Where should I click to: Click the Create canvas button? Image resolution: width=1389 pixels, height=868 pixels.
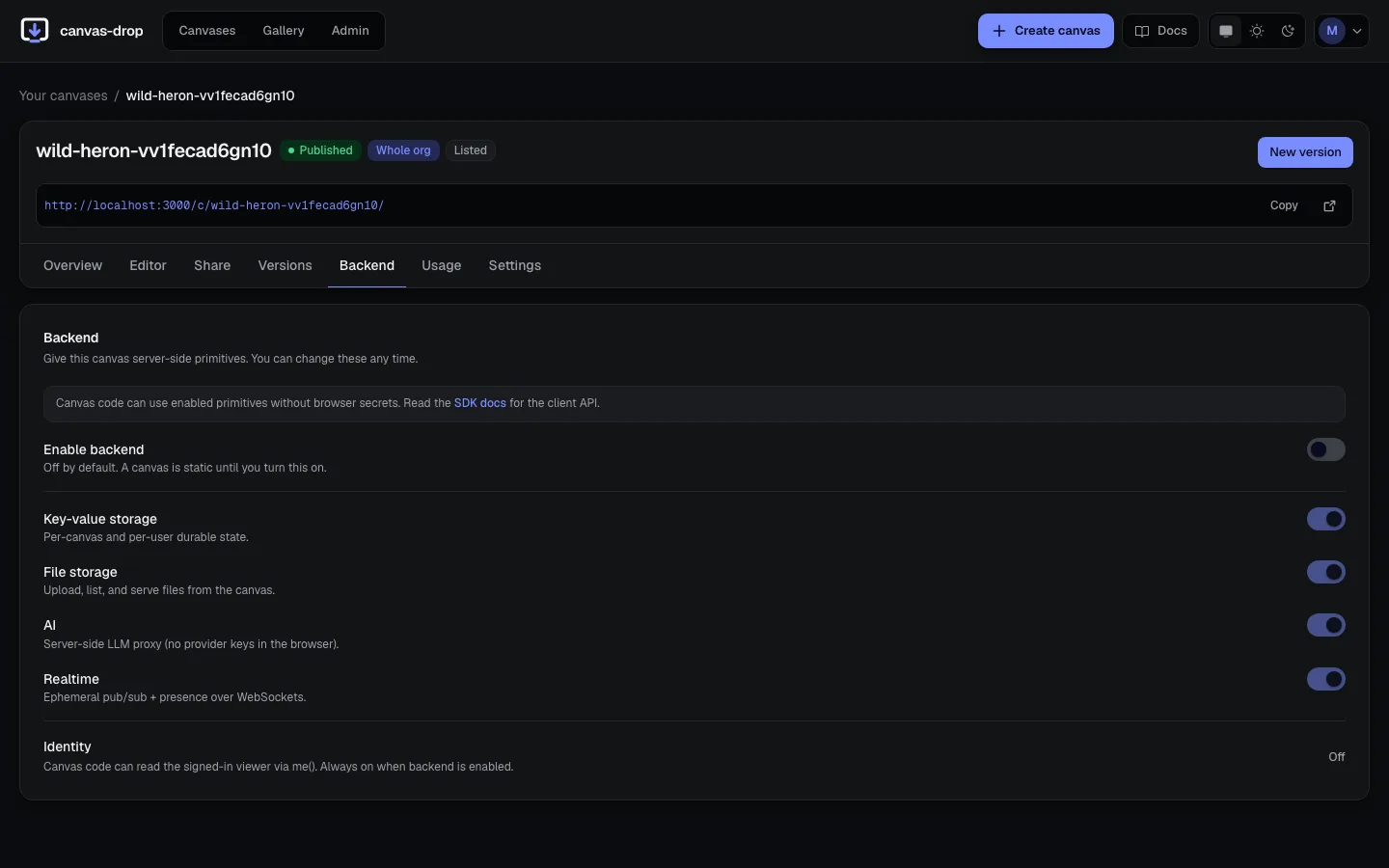(x=1046, y=31)
